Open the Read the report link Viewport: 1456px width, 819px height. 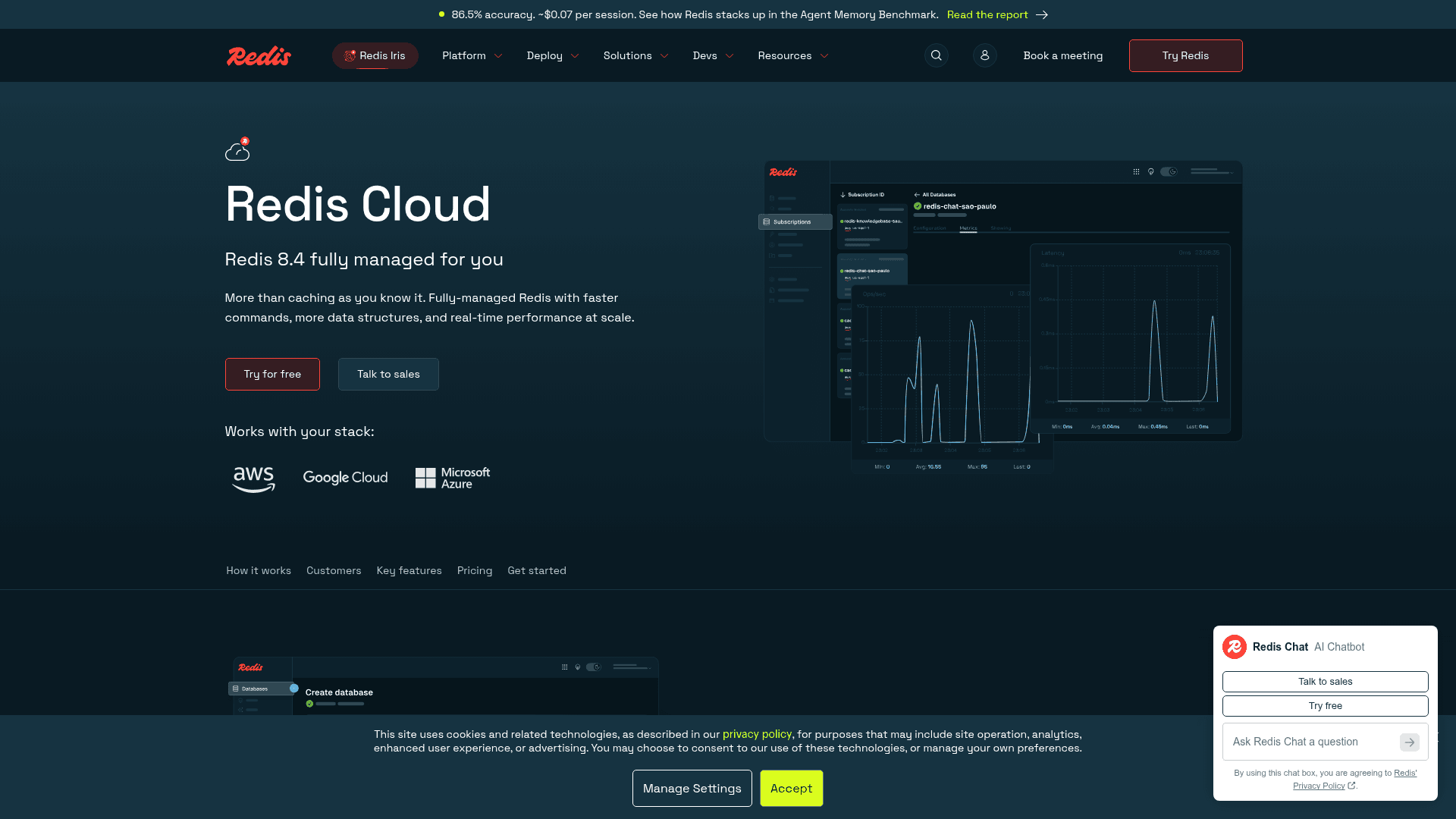click(987, 15)
